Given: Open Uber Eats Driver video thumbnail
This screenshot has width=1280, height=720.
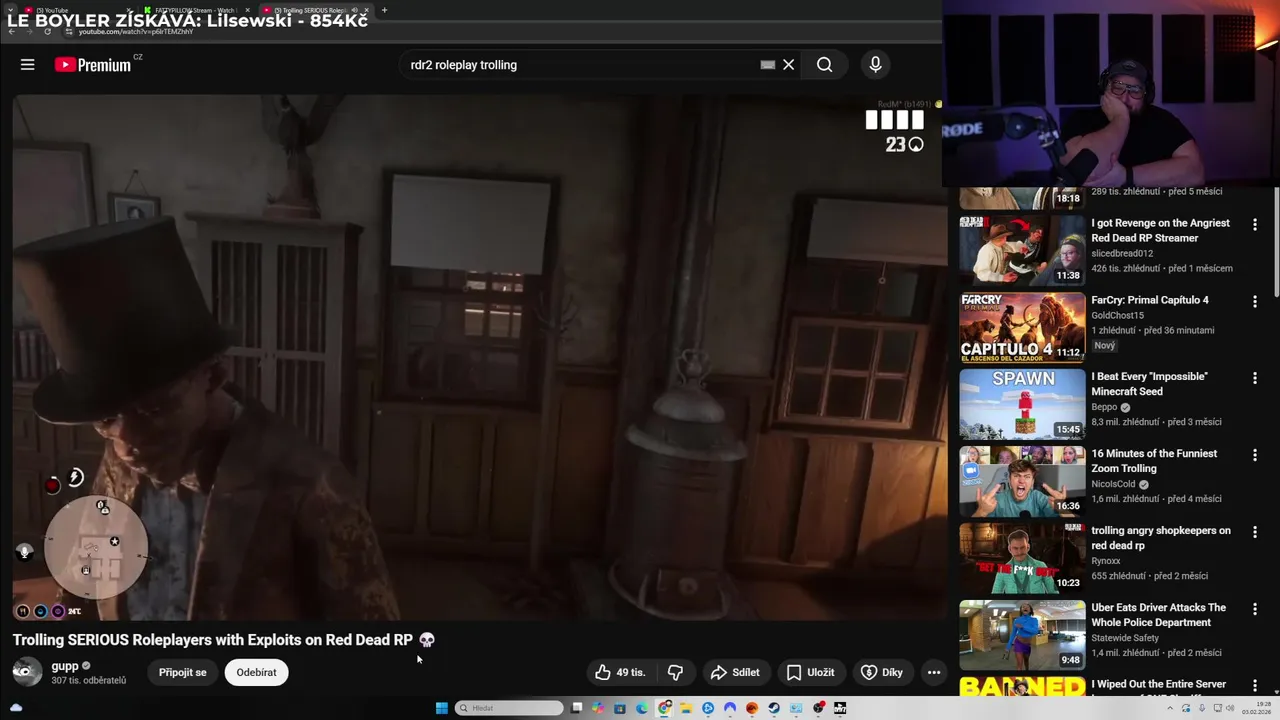Looking at the screenshot, I should (x=1022, y=635).
